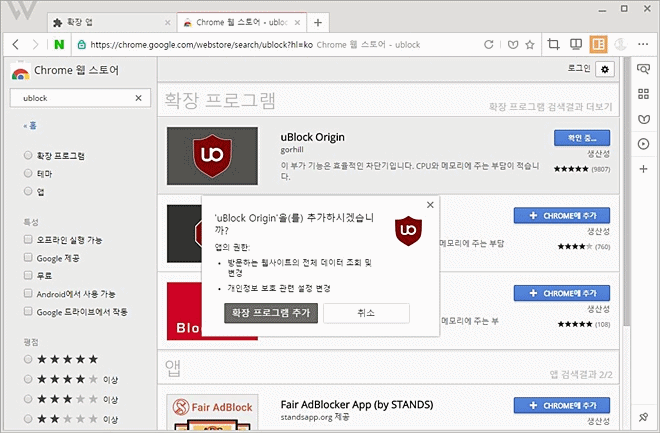Pin the sidebar with the pin icon
Image resolution: width=660 pixels, height=433 pixels.
pyautogui.click(x=643, y=417)
